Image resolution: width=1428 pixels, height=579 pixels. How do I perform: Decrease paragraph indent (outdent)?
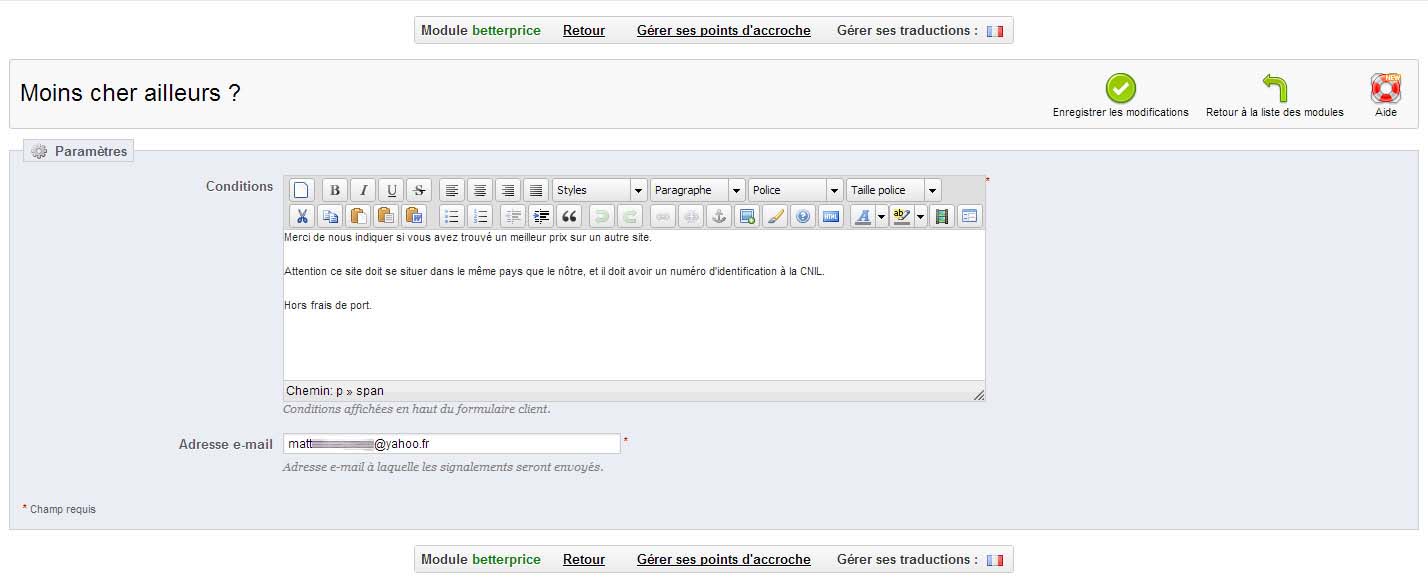[x=513, y=216]
